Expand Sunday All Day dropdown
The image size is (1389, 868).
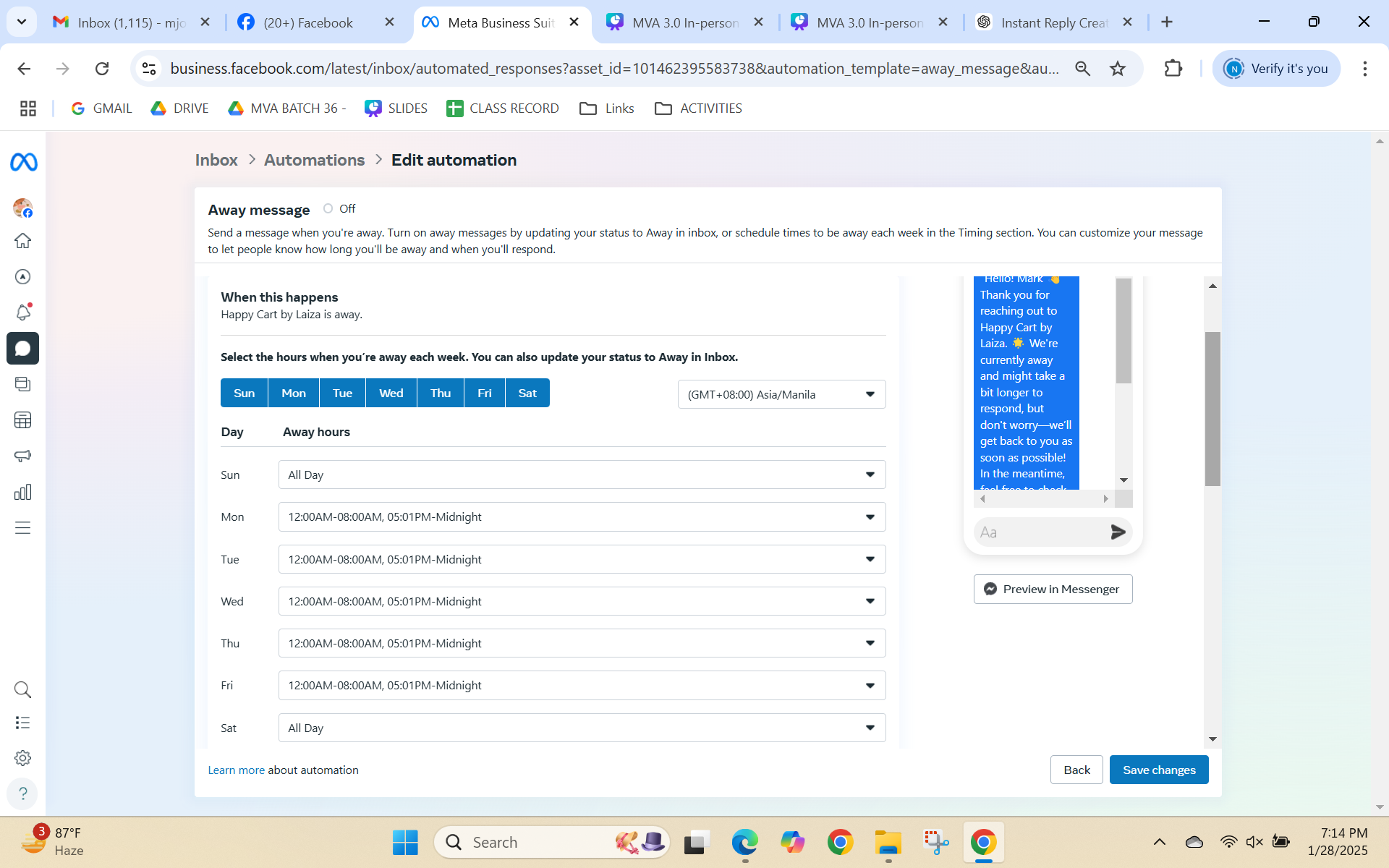[x=582, y=475]
